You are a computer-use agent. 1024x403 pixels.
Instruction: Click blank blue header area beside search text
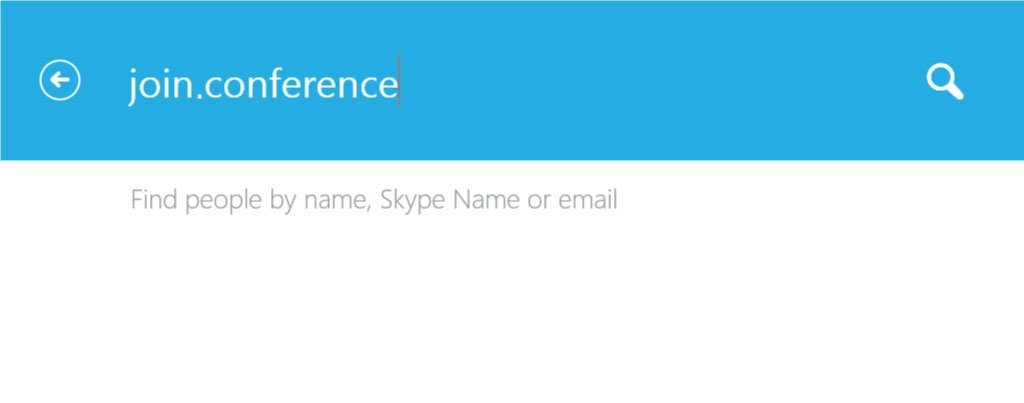click(x=653, y=84)
